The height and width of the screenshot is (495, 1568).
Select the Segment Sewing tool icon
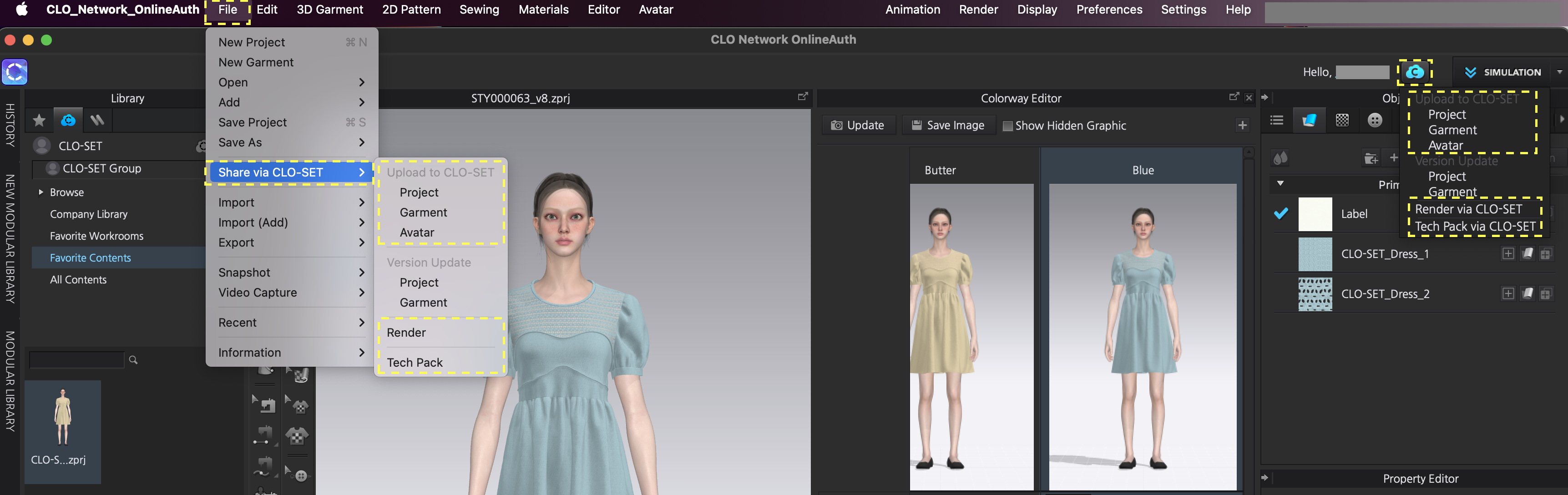pyautogui.click(x=264, y=435)
